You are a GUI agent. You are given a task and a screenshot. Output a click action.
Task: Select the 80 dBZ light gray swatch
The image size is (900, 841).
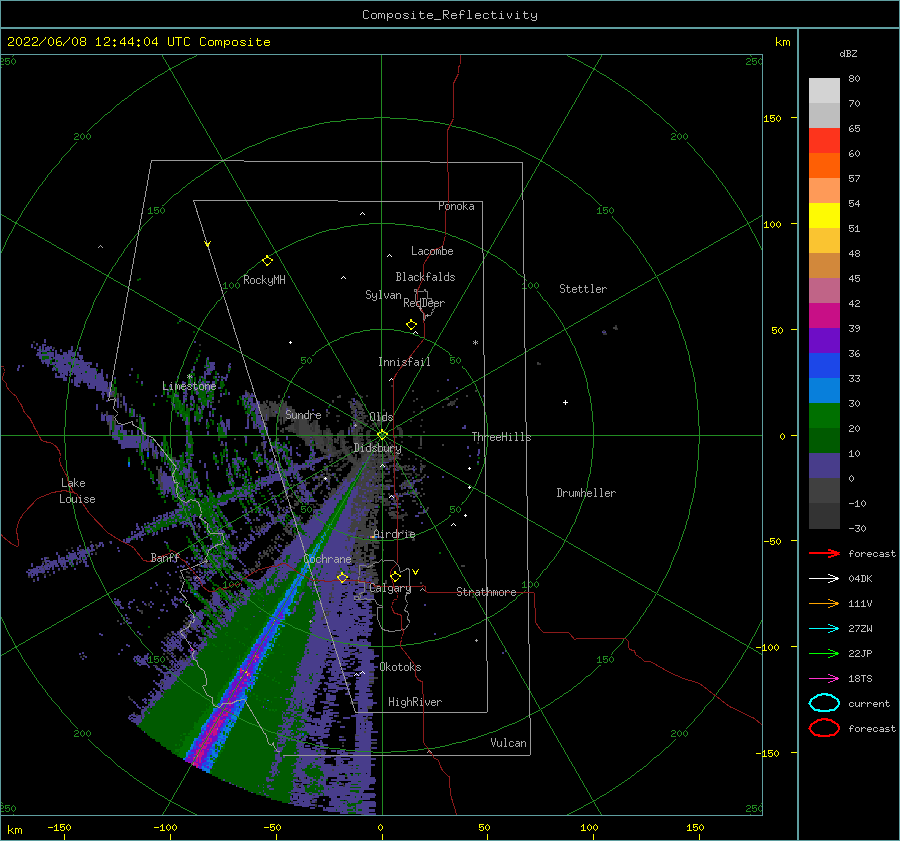824,90
